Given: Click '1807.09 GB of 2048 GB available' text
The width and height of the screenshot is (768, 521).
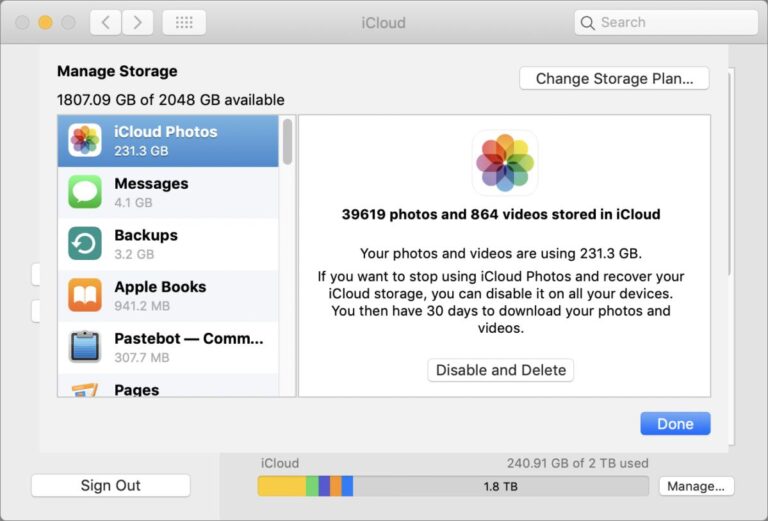Looking at the screenshot, I should tap(170, 100).
